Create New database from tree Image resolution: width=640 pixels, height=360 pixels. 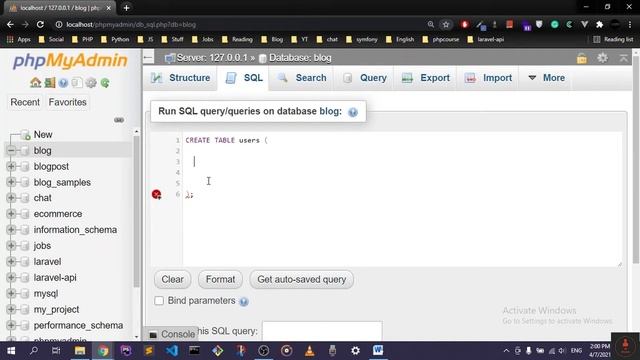click(x=42, y=135)
